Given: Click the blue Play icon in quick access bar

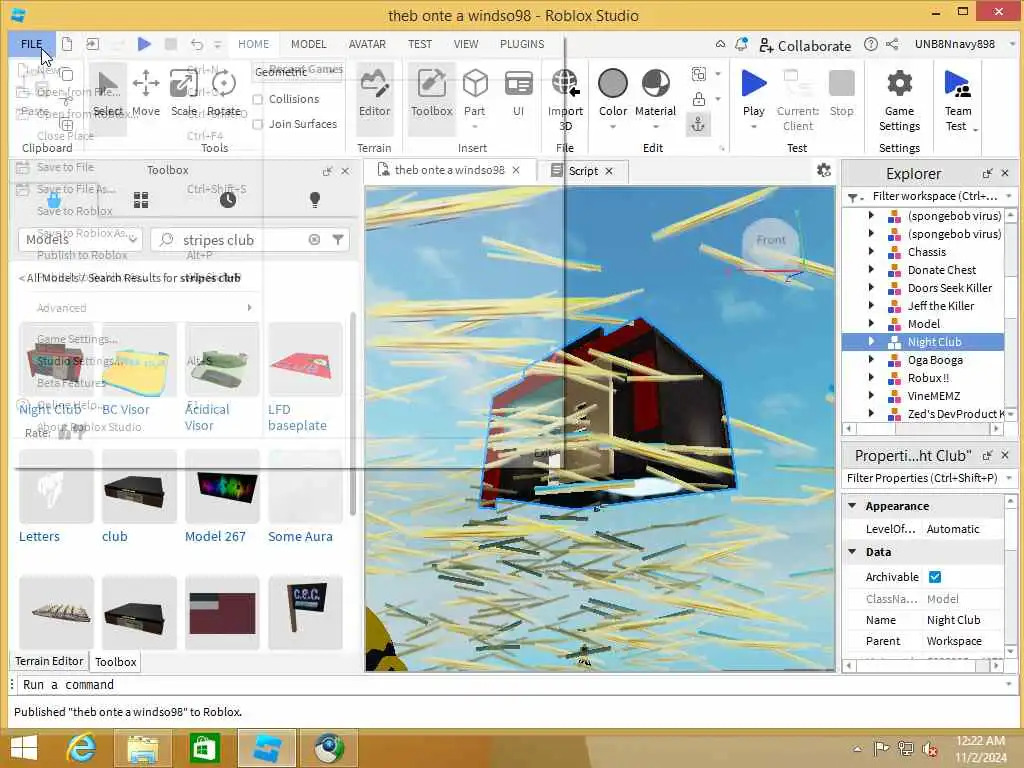Looking at the screenshot, I should (144, 44).
